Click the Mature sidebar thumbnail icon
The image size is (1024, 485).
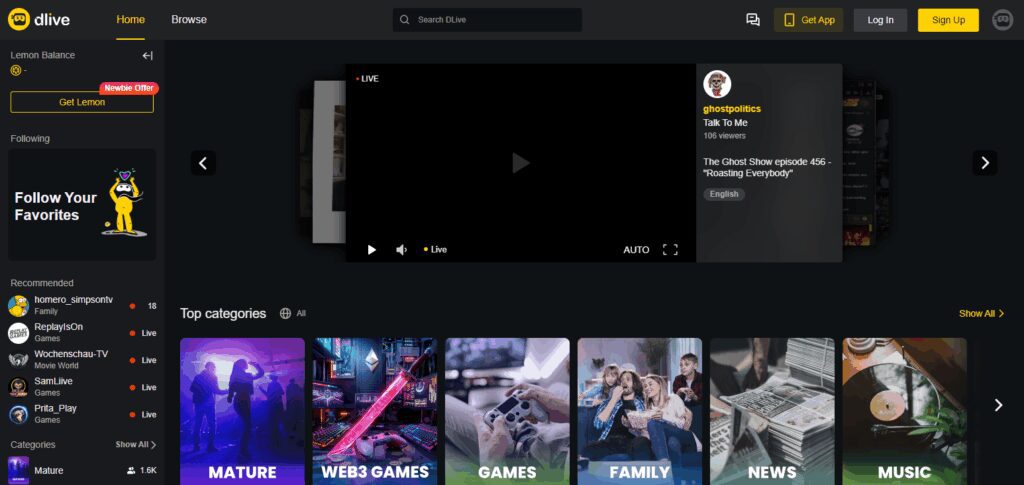pyautogui.click(x=18, y=470)
